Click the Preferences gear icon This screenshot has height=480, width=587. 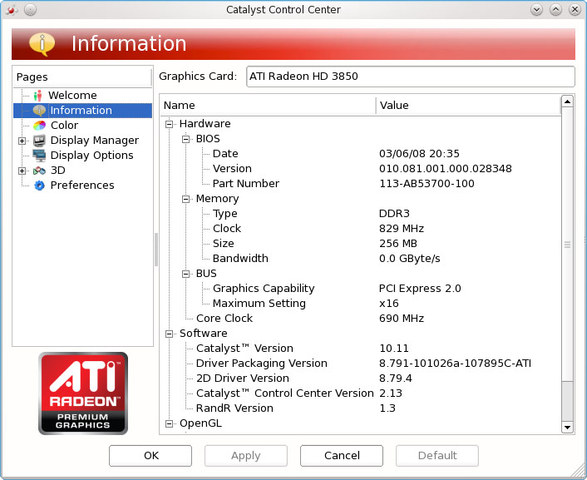pos(39,185)
